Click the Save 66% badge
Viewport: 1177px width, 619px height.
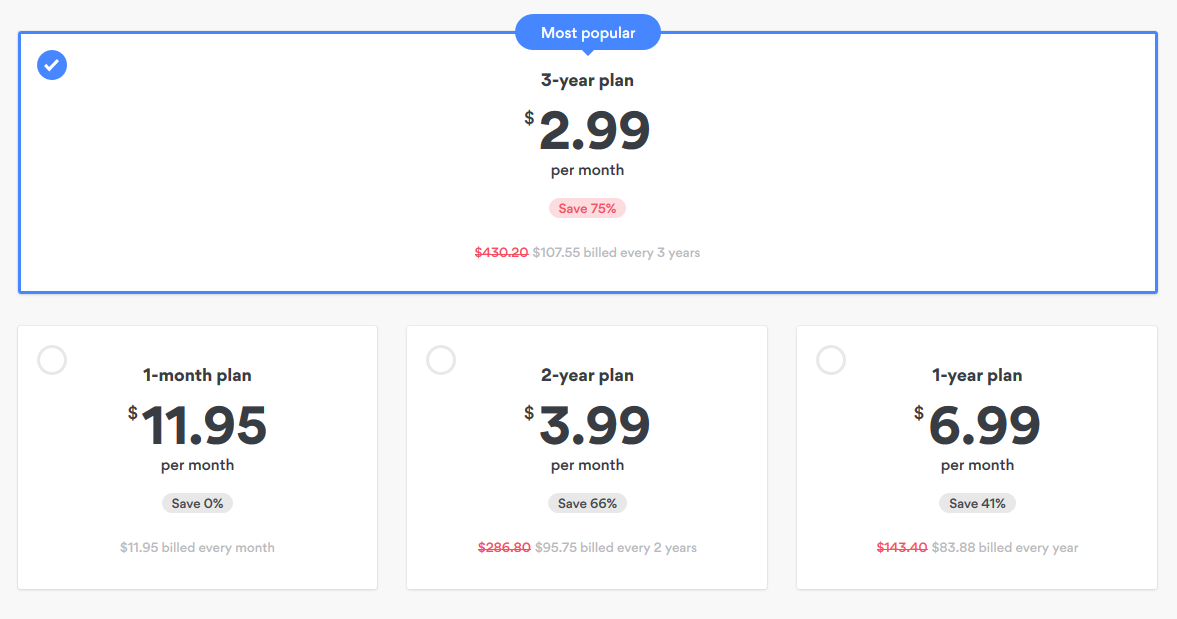click(587, 503)
